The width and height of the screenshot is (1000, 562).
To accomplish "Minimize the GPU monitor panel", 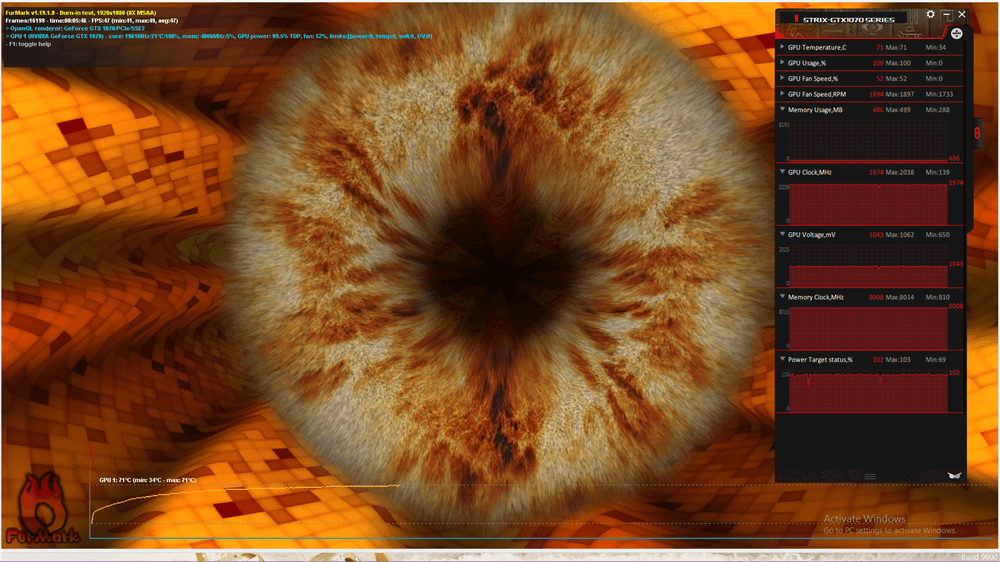I will (x=947, y=15).
